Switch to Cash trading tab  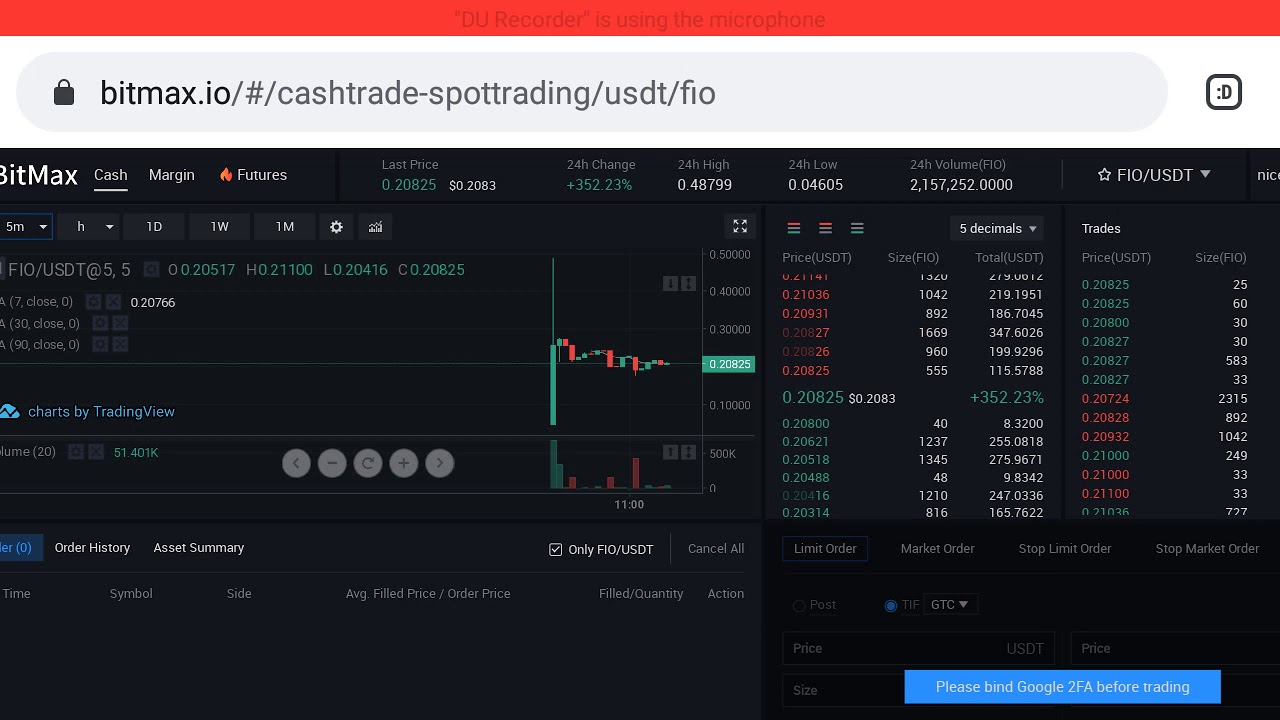pyautogui.click(x=110, y=175)
